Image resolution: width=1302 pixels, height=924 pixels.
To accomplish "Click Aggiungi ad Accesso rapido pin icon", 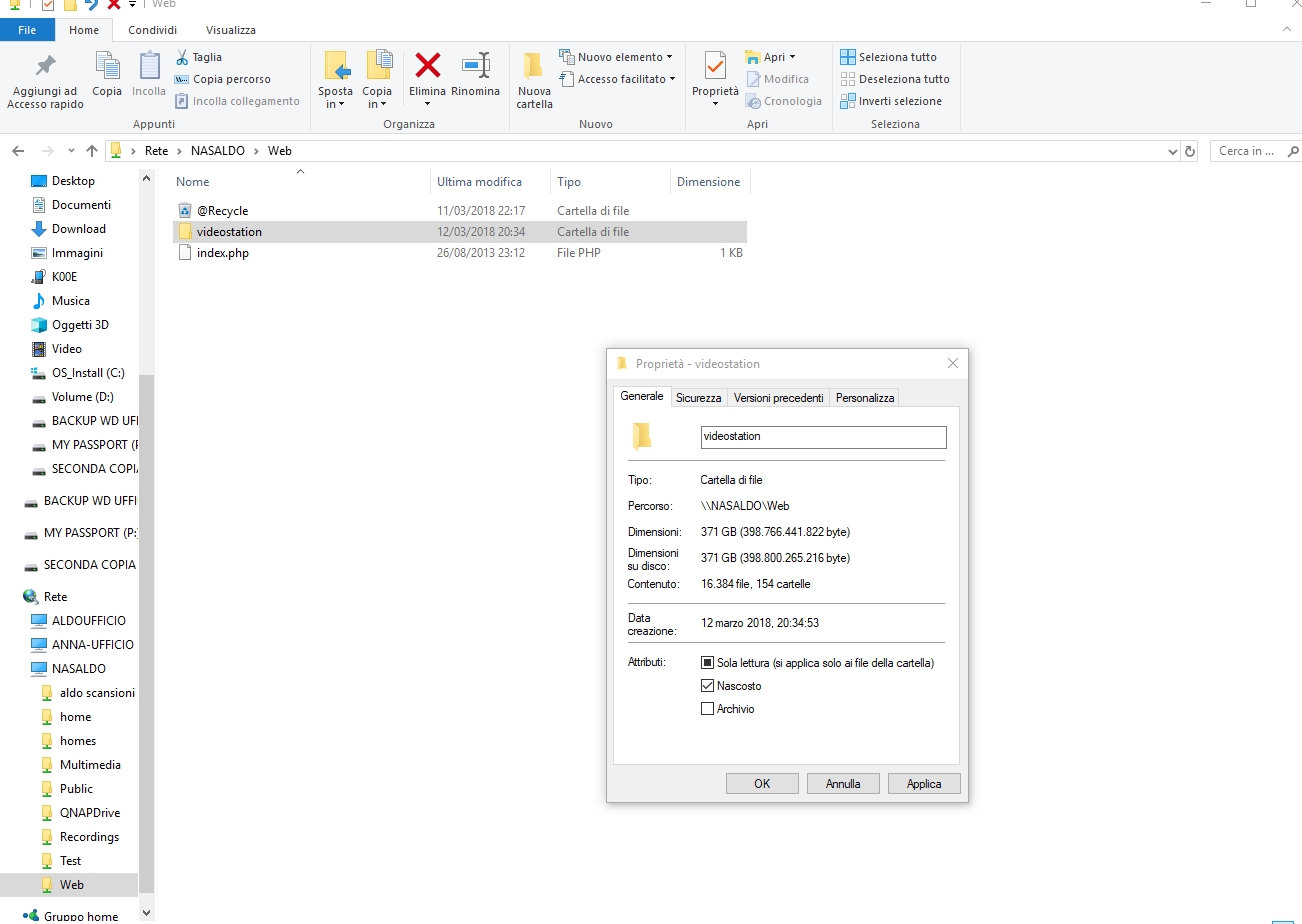I will coord(45,67).
